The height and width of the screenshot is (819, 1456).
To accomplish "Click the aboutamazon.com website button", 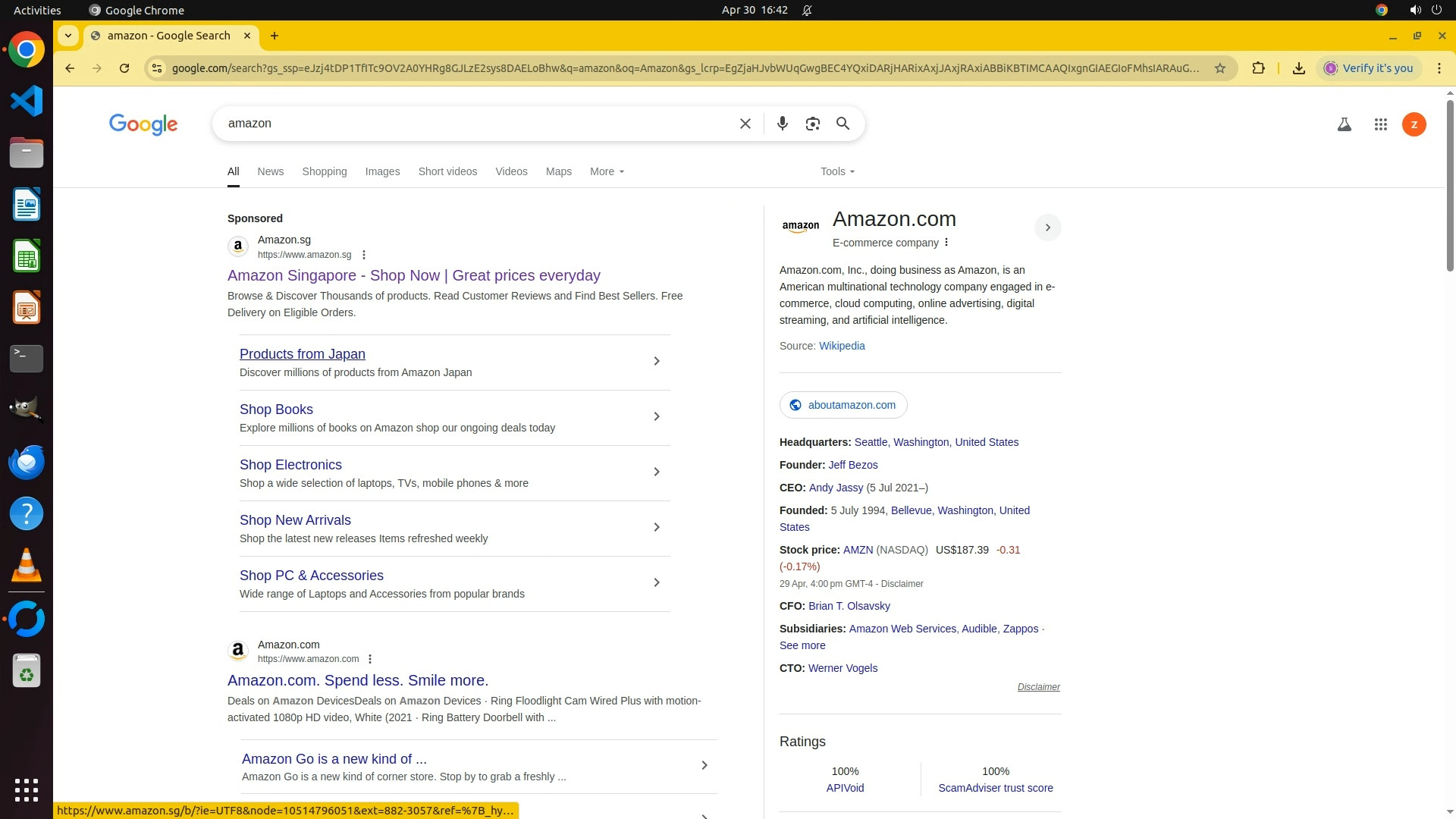I will coord(843,405).
